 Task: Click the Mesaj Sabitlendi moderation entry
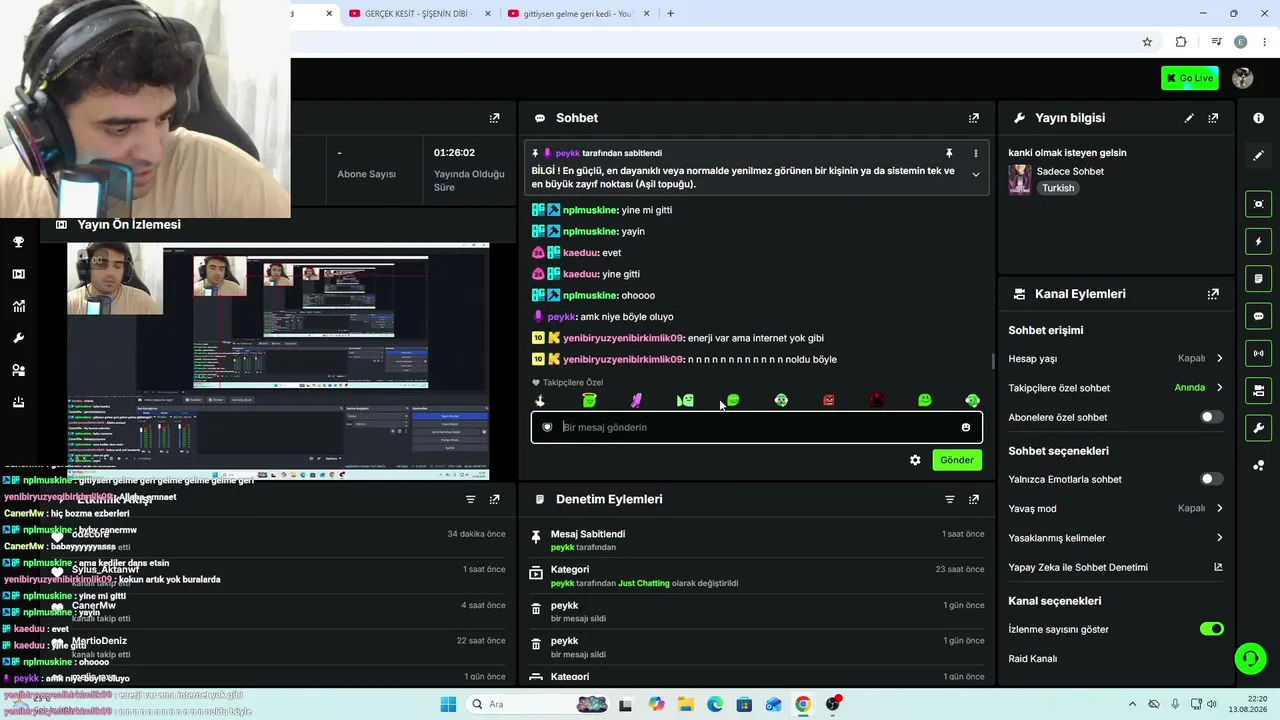tap(757, 540)
